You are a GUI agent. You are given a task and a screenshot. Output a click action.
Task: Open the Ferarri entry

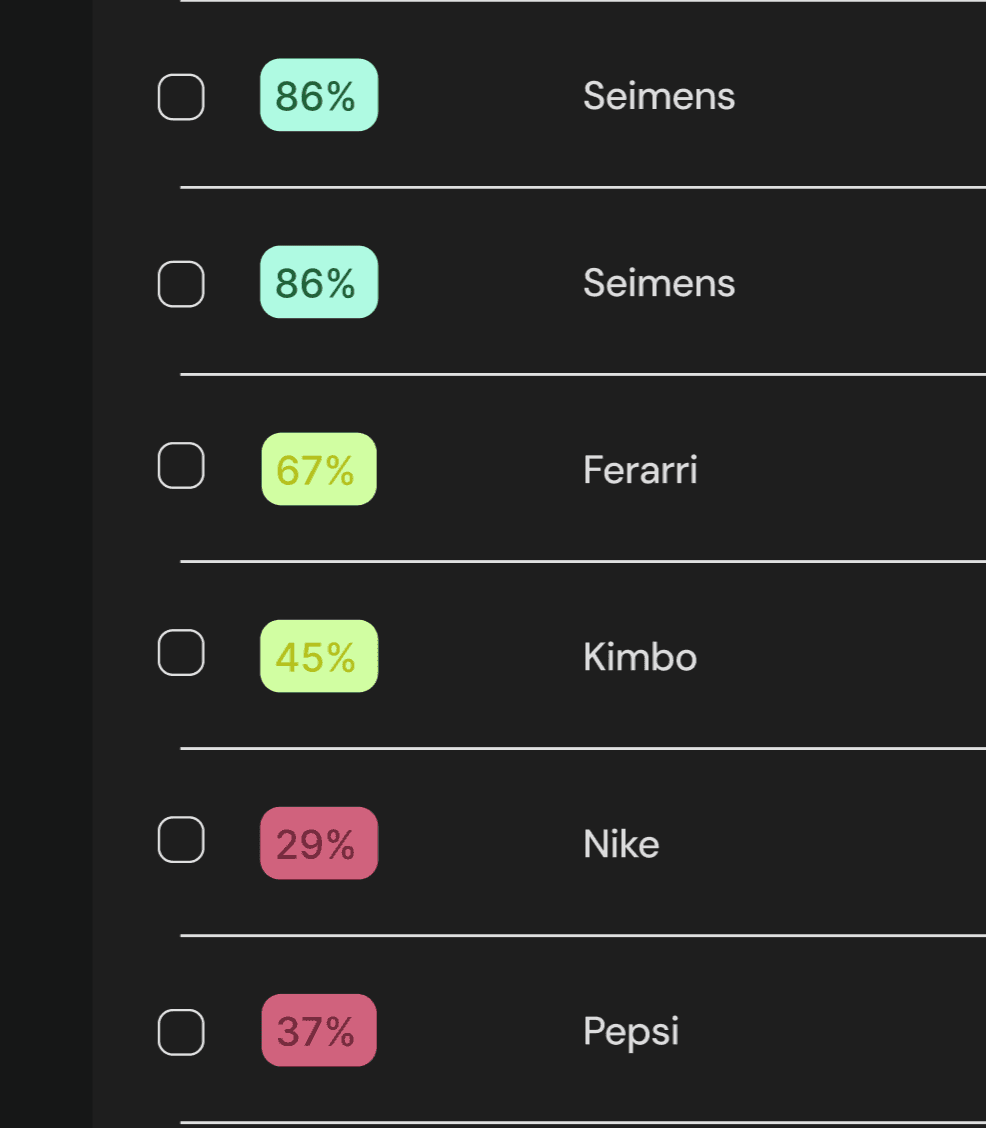[x=640, y=469]
